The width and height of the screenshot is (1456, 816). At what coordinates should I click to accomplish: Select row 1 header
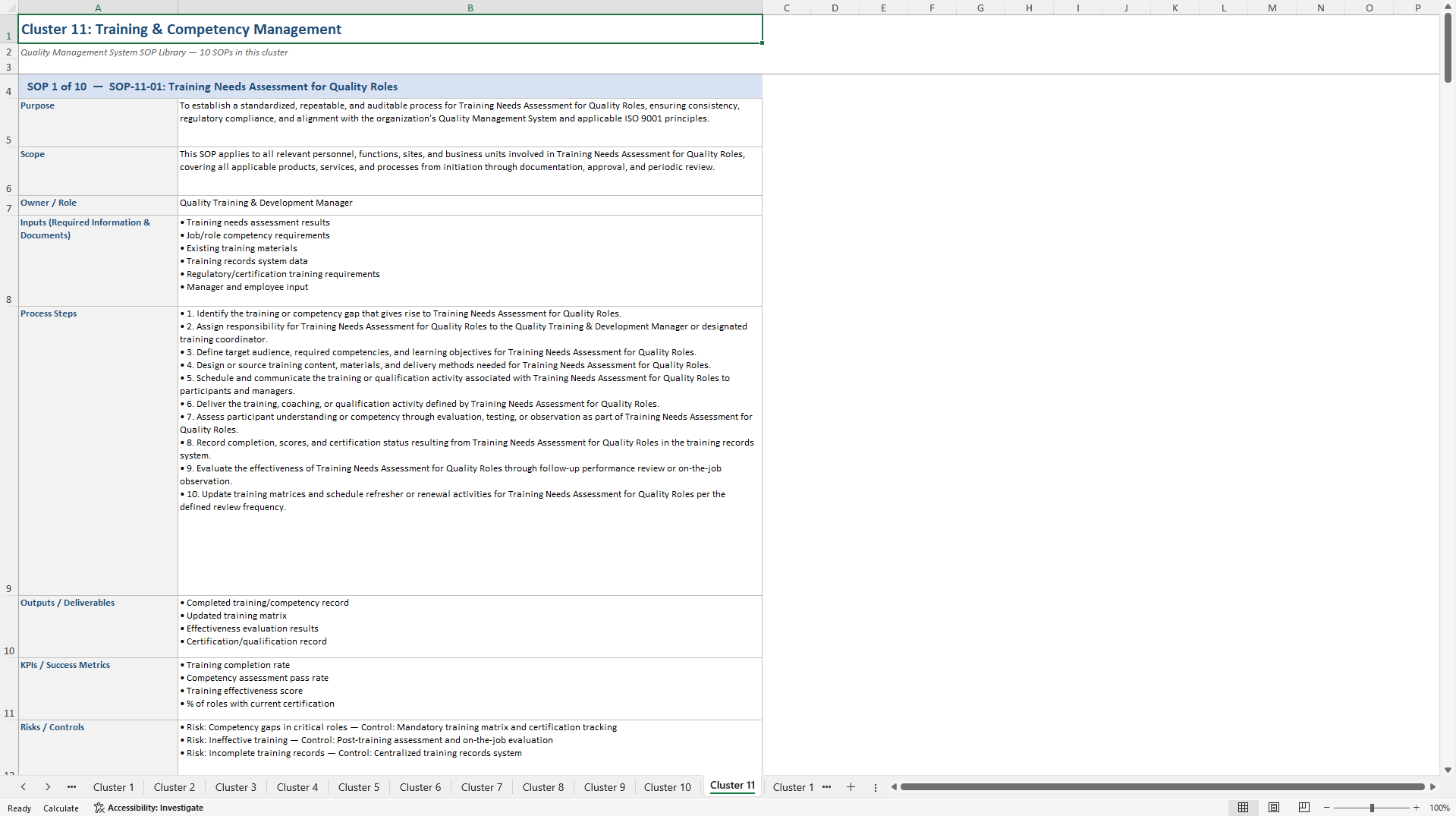click(x=9, y=29)
